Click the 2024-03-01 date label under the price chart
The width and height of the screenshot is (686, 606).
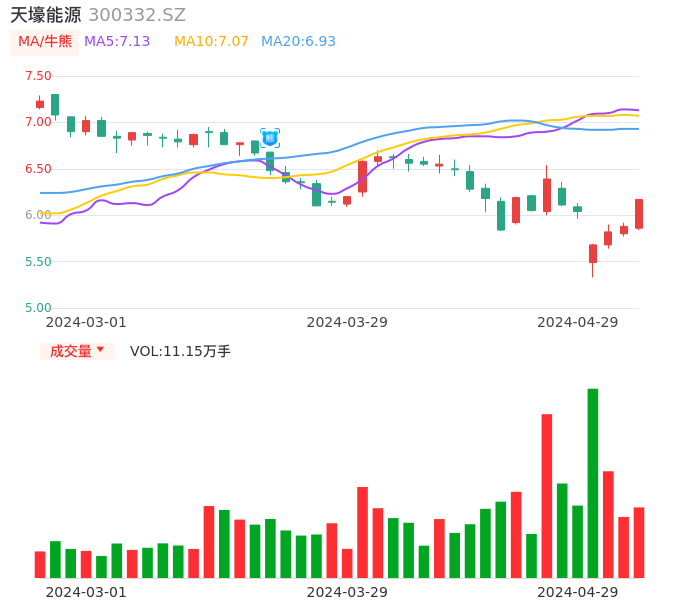86,322
